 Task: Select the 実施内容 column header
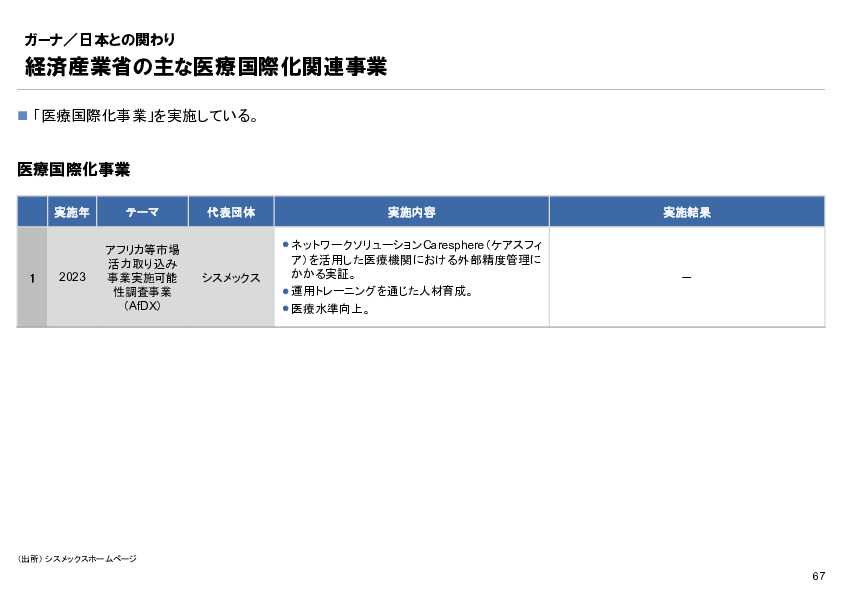pyautogui.click(x=410, y=211)
